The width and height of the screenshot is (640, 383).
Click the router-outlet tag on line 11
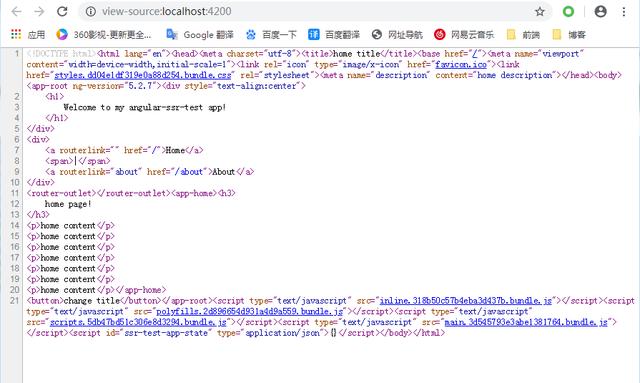click(61, 193)
